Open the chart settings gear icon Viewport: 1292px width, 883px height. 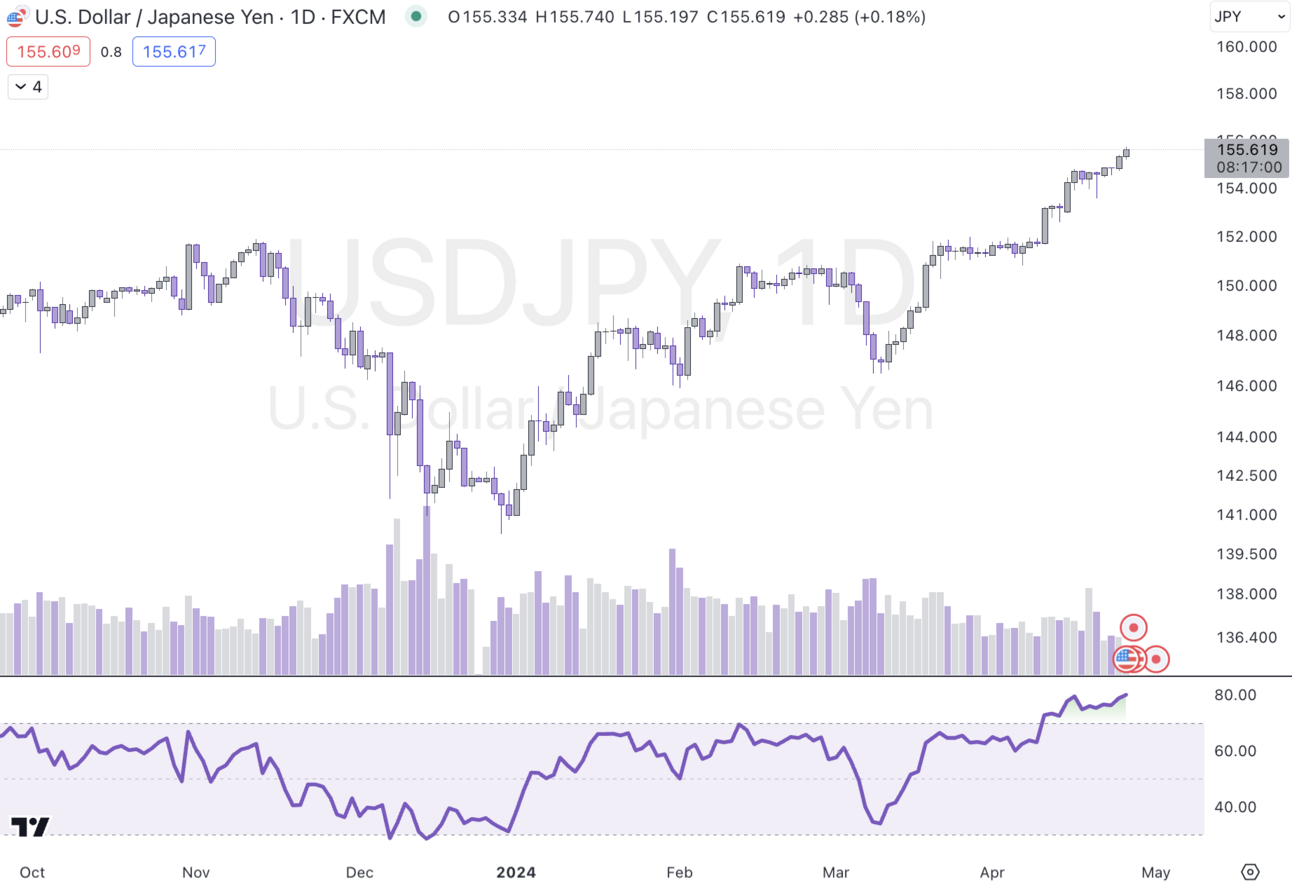coord(1250,872)
